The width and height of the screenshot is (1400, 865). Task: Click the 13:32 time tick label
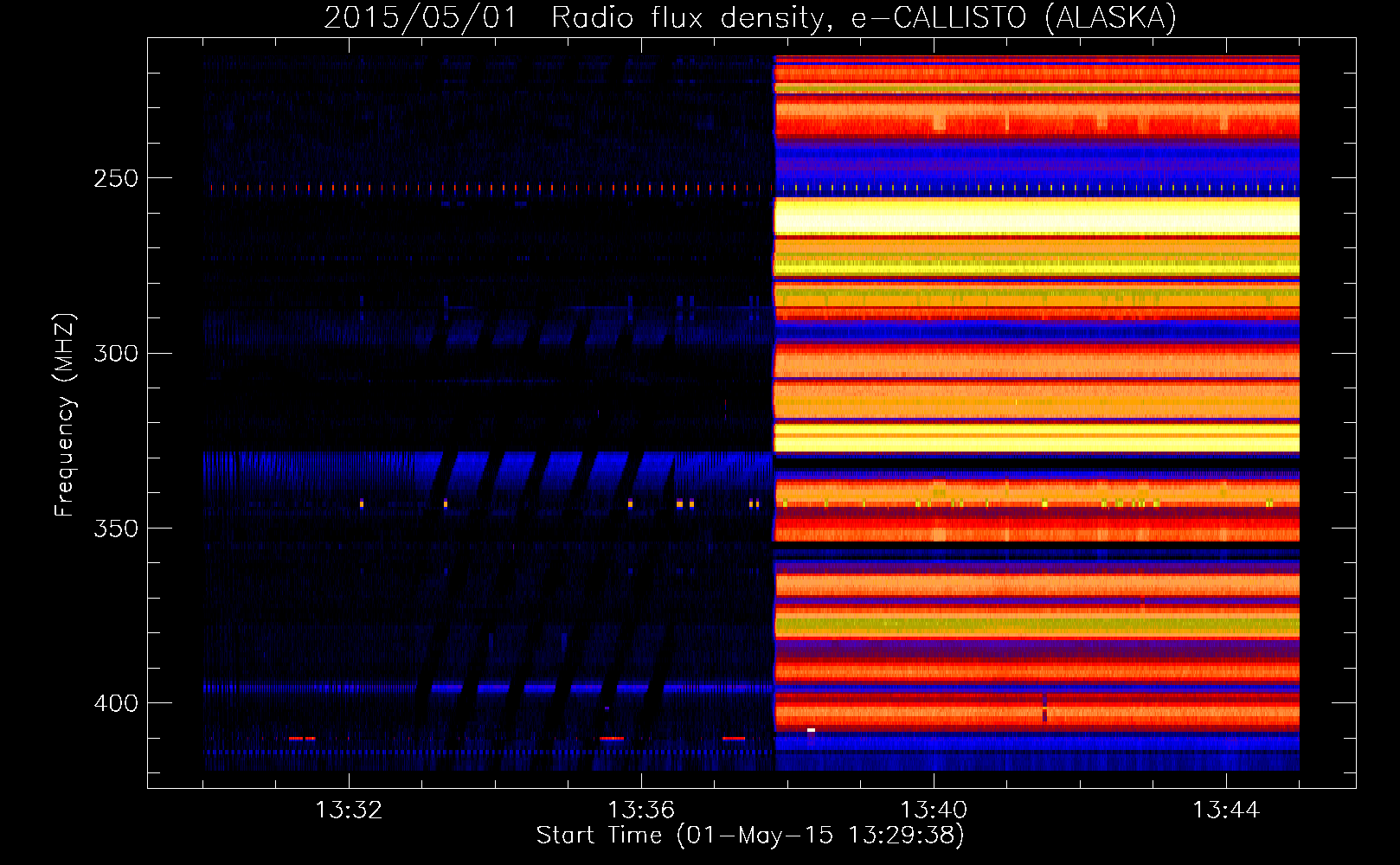(x=349, y=810)
